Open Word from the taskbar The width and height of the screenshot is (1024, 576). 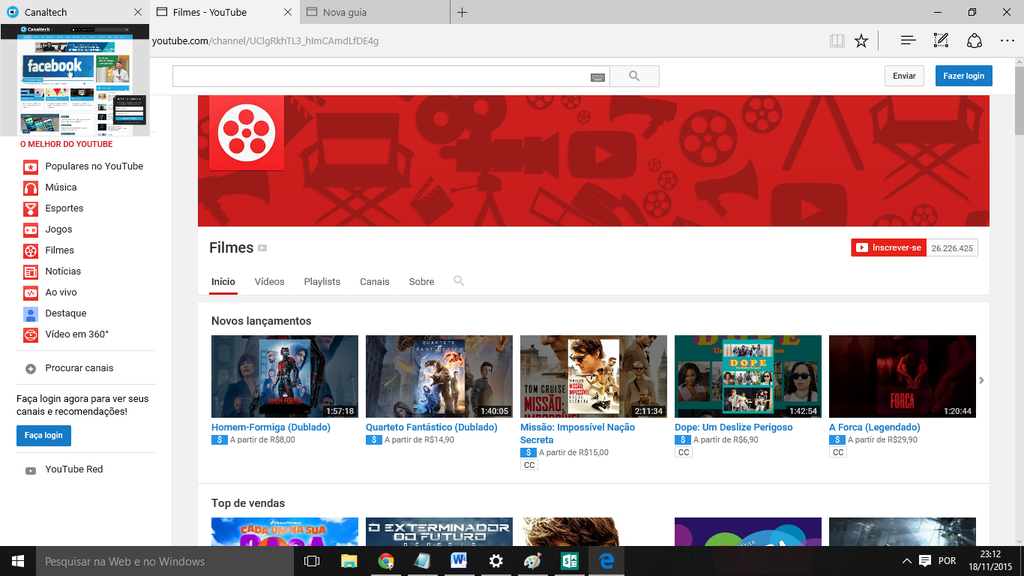click(x=459, y=561)
